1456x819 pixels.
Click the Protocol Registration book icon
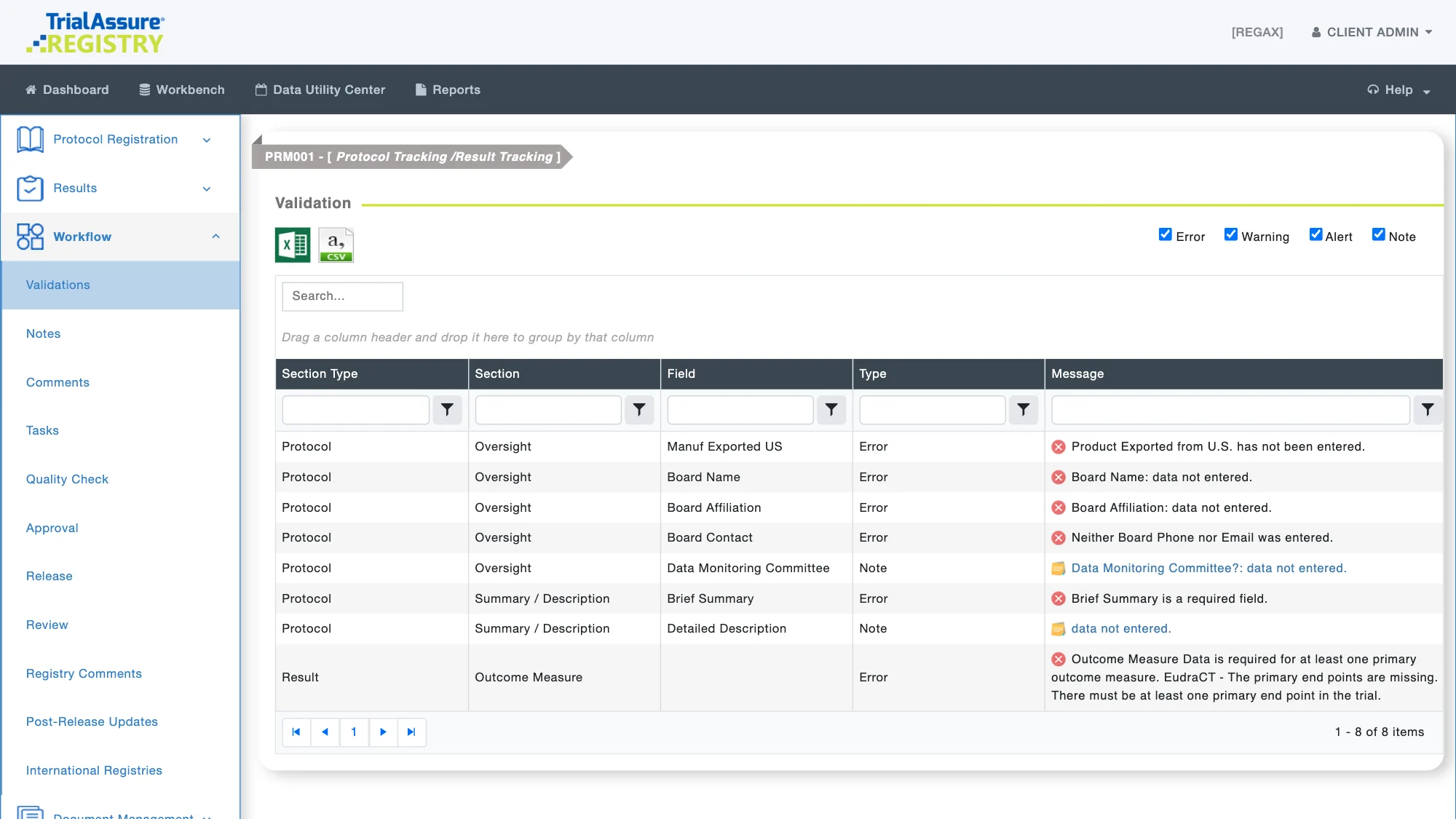31,139
